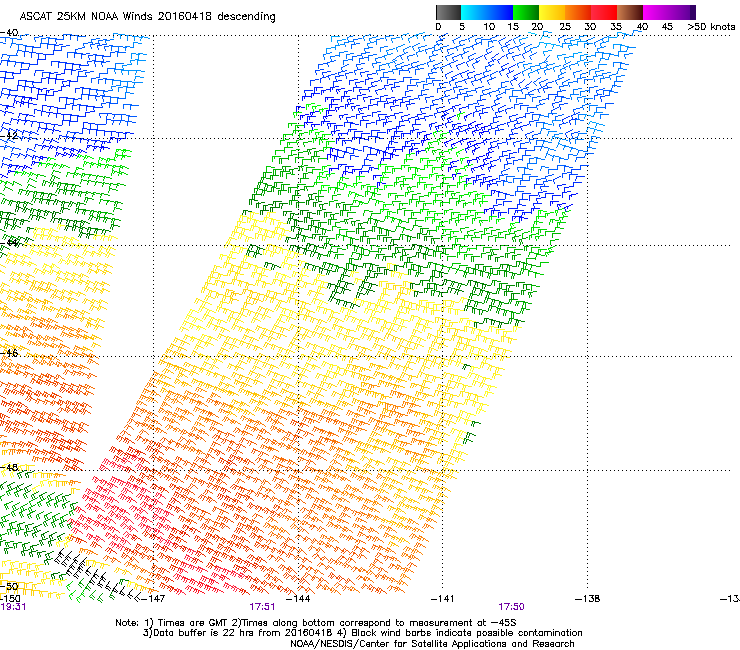Click the '-48' latitude label

[9, 467]
